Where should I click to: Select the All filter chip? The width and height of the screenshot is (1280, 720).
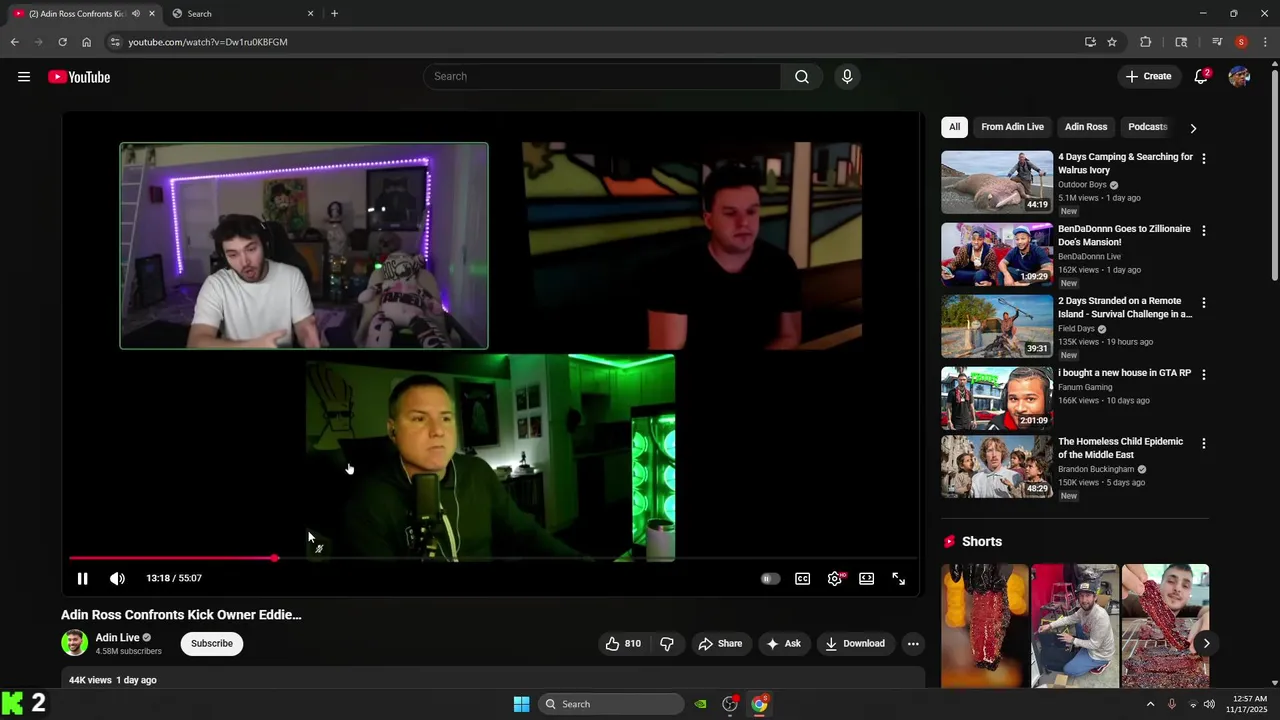point(954,127)
